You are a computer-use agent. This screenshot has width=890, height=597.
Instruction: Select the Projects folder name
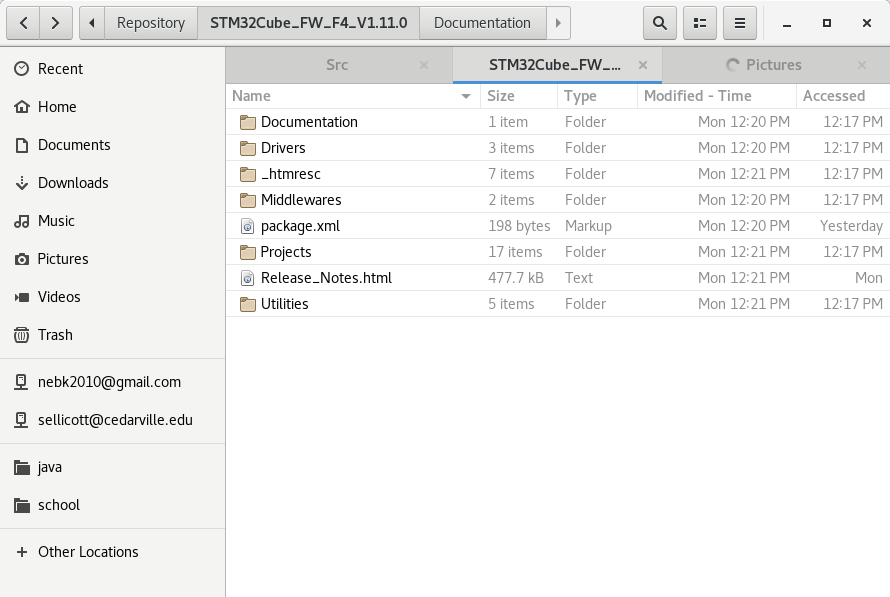[286, 253]
